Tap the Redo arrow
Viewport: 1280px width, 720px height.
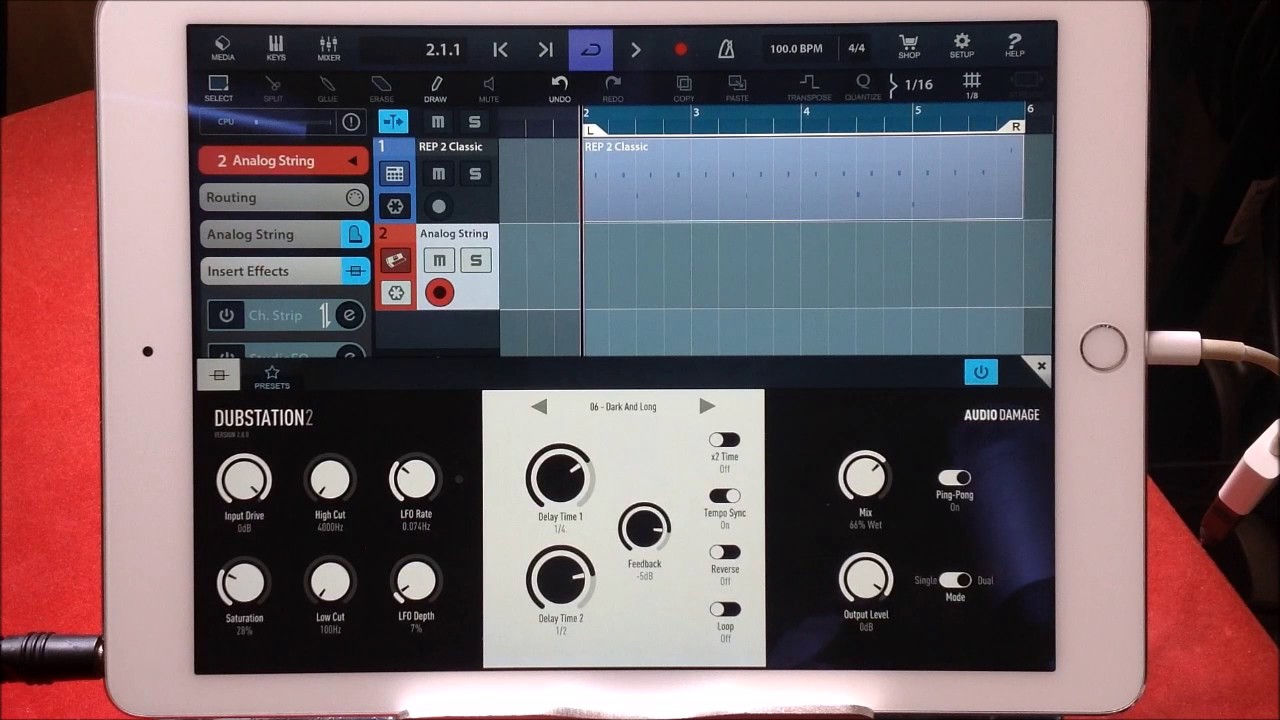click(x=613, y=88)
